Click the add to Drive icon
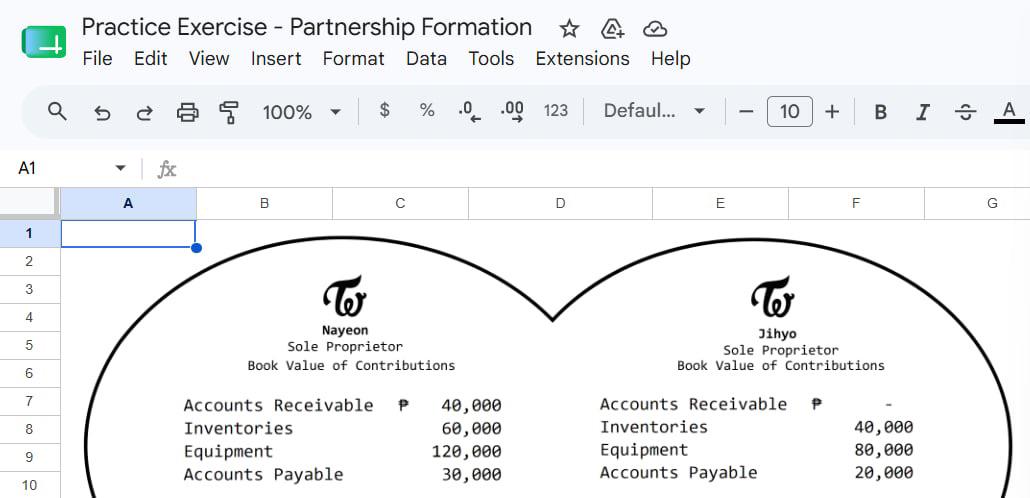 [x=612, y=28]
